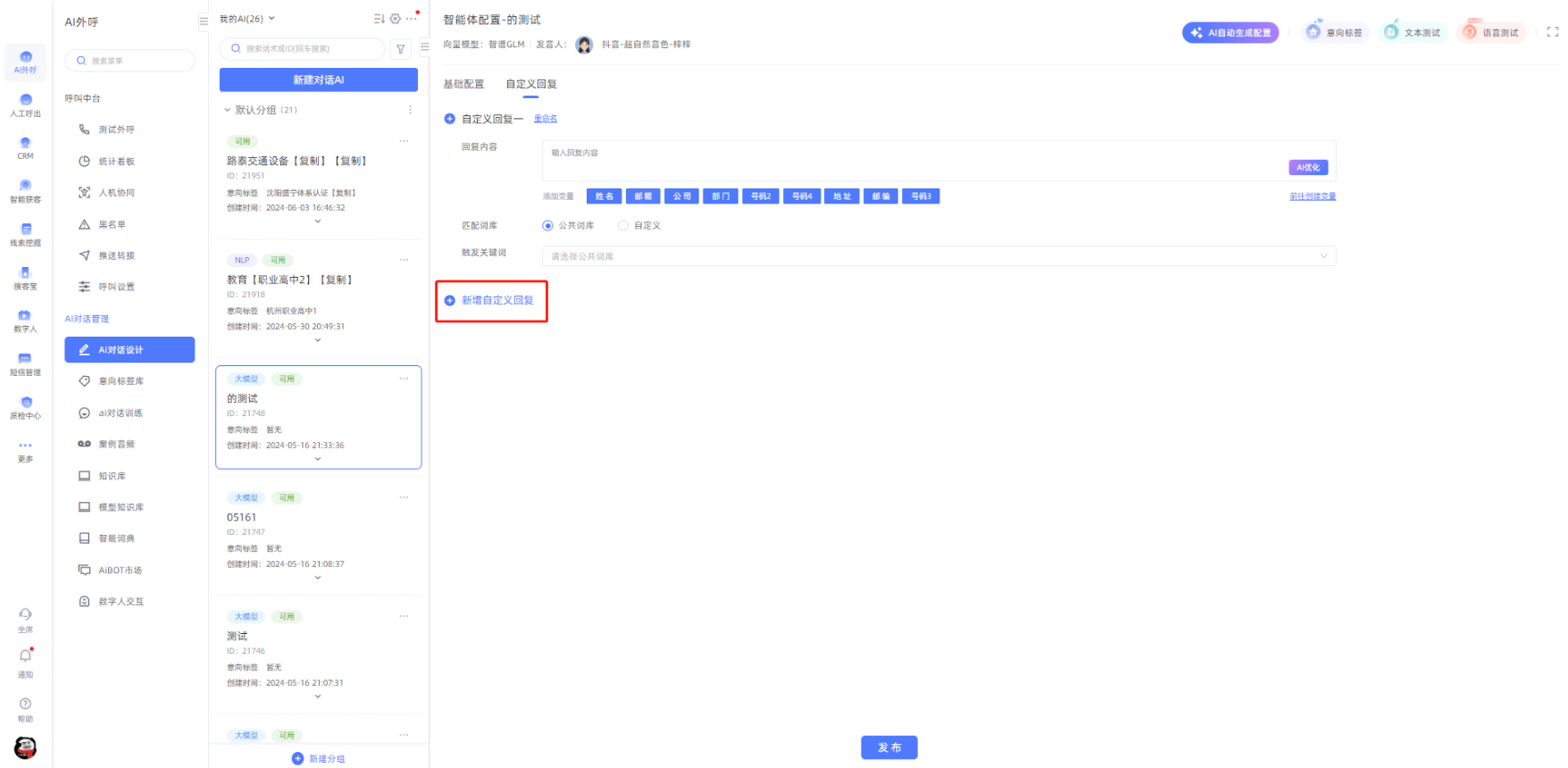Click the 新建对话AI button
1568x768 pixels.
[319, 79]
